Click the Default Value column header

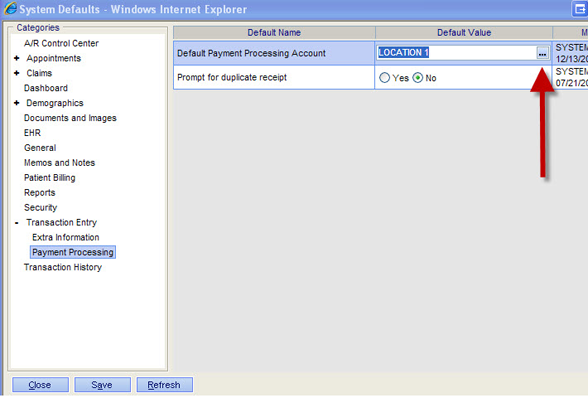[464, 33]
